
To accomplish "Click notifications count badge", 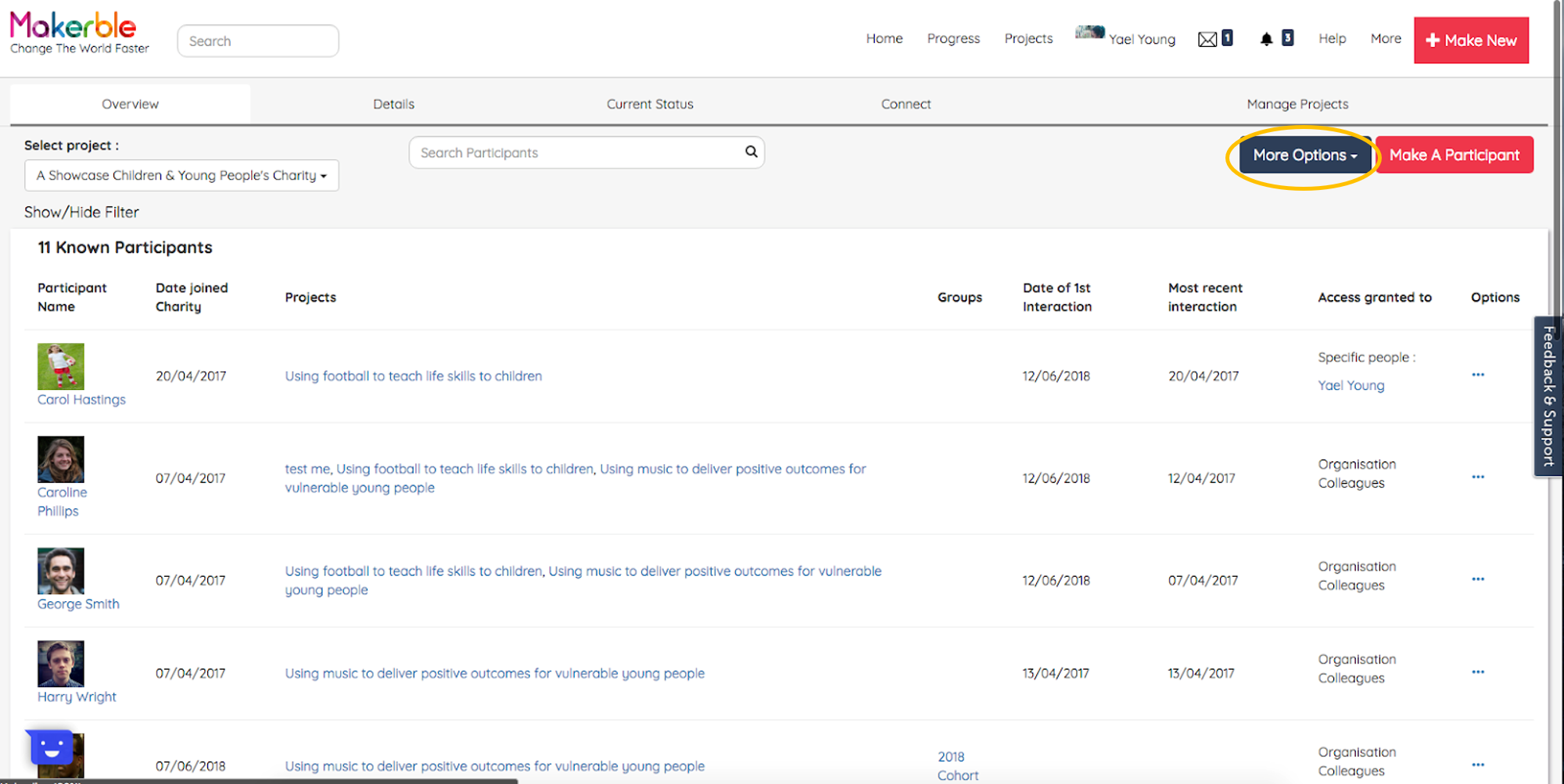I will [1287, 38].
